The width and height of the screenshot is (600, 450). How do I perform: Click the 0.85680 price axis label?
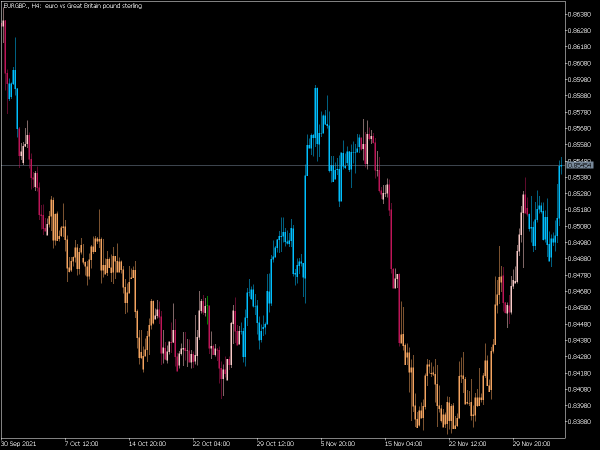point(579,128)
